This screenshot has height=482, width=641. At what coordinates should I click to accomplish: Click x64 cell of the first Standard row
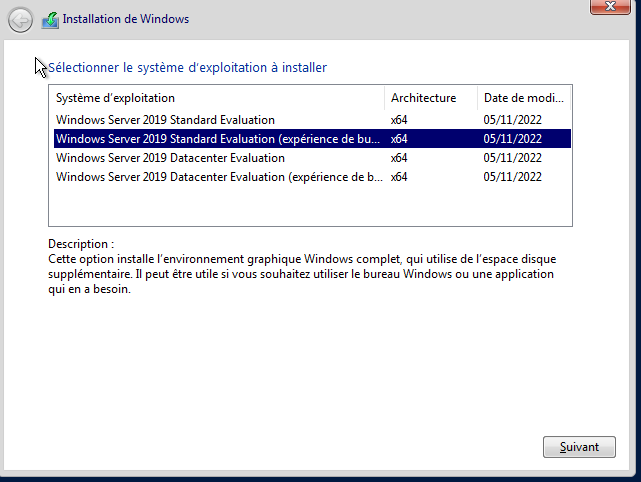coord(399,120)
